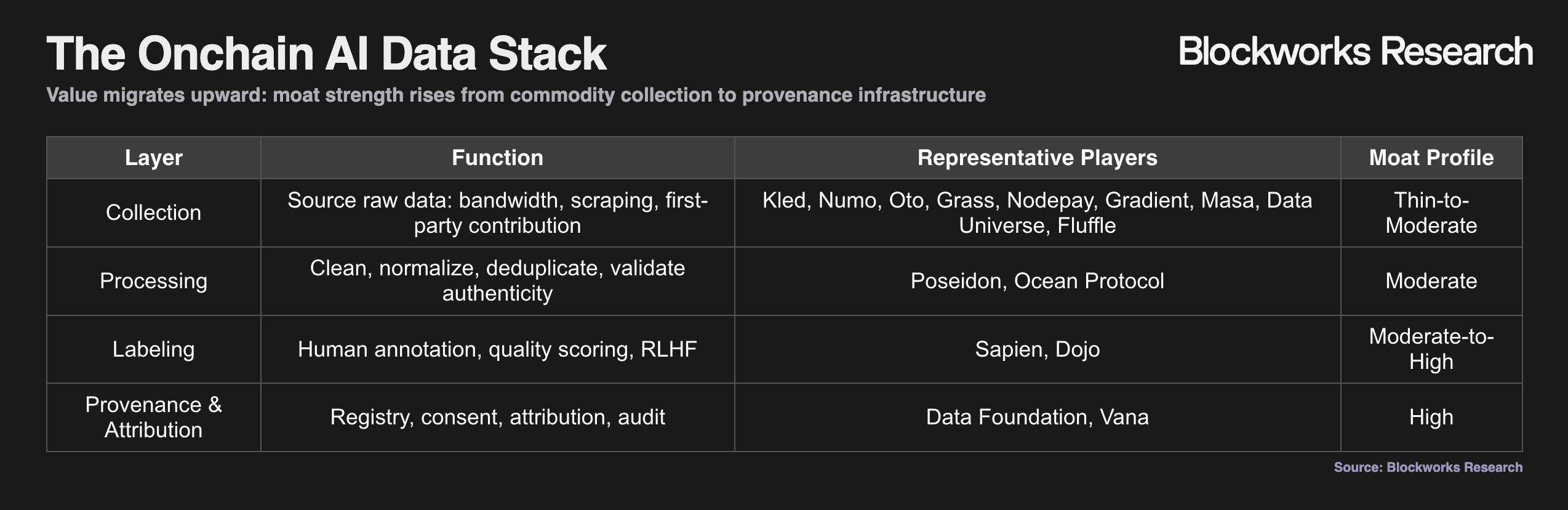Click the Moat Profile column header

pyautogui.click(x=1431, y=158)
